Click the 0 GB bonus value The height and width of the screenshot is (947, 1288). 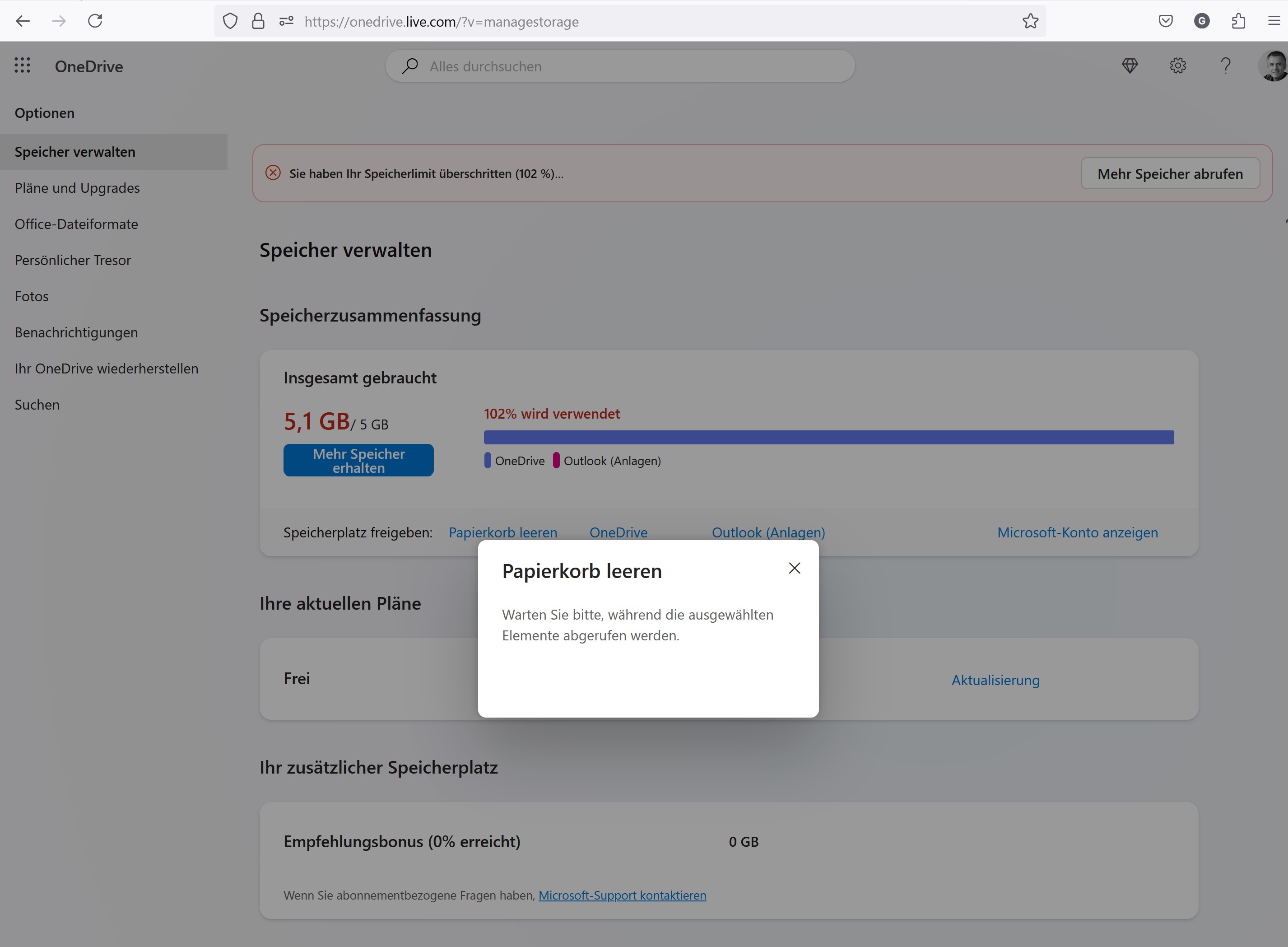(x=744, y=842)
